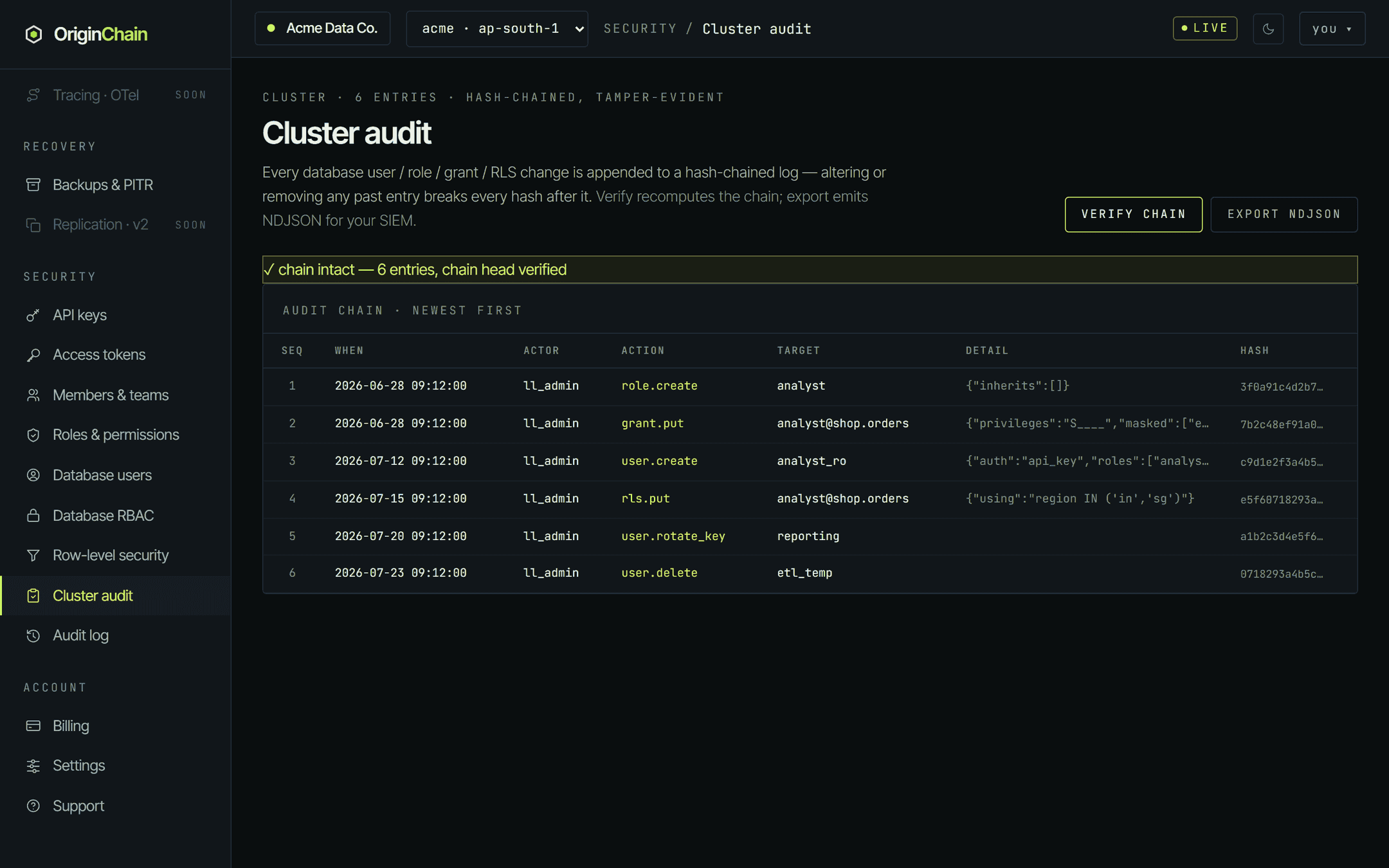1389x868 pixels.
Task: Click the '{"inherits":[]}' detail cell
Action: tap(1017, 386)
